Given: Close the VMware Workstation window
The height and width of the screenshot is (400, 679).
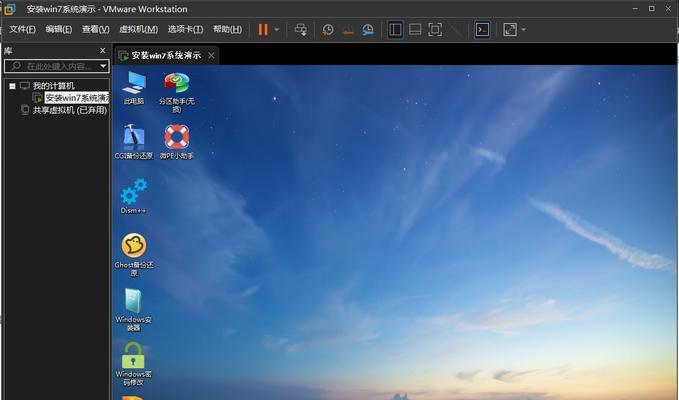Looking at the screenshot, I should click(x=668, y=9).
